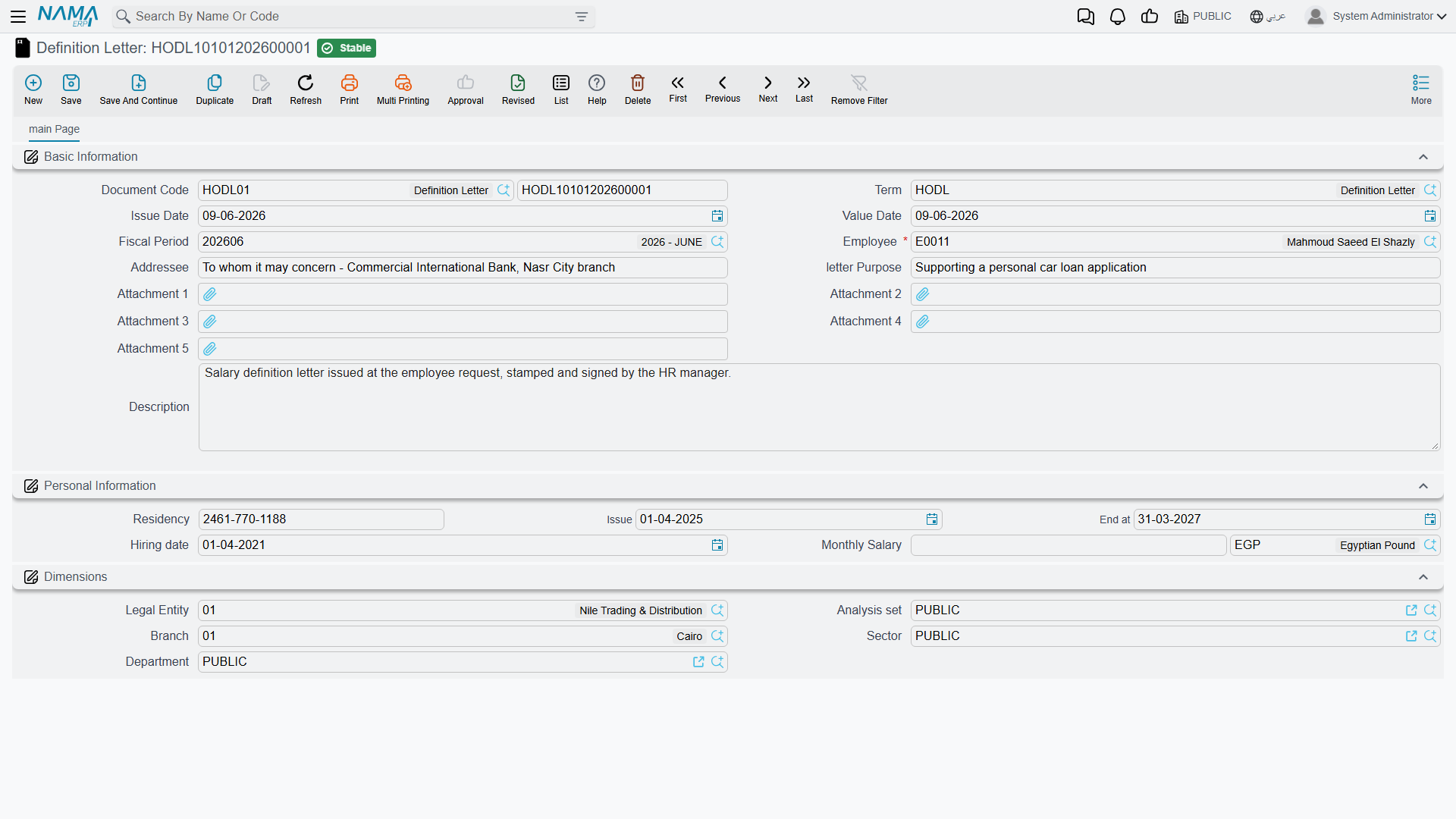Image resolution: width=1456 pixels, height=819 pixels.
Task: Select the main Page tab
Action: click(54, 129)
